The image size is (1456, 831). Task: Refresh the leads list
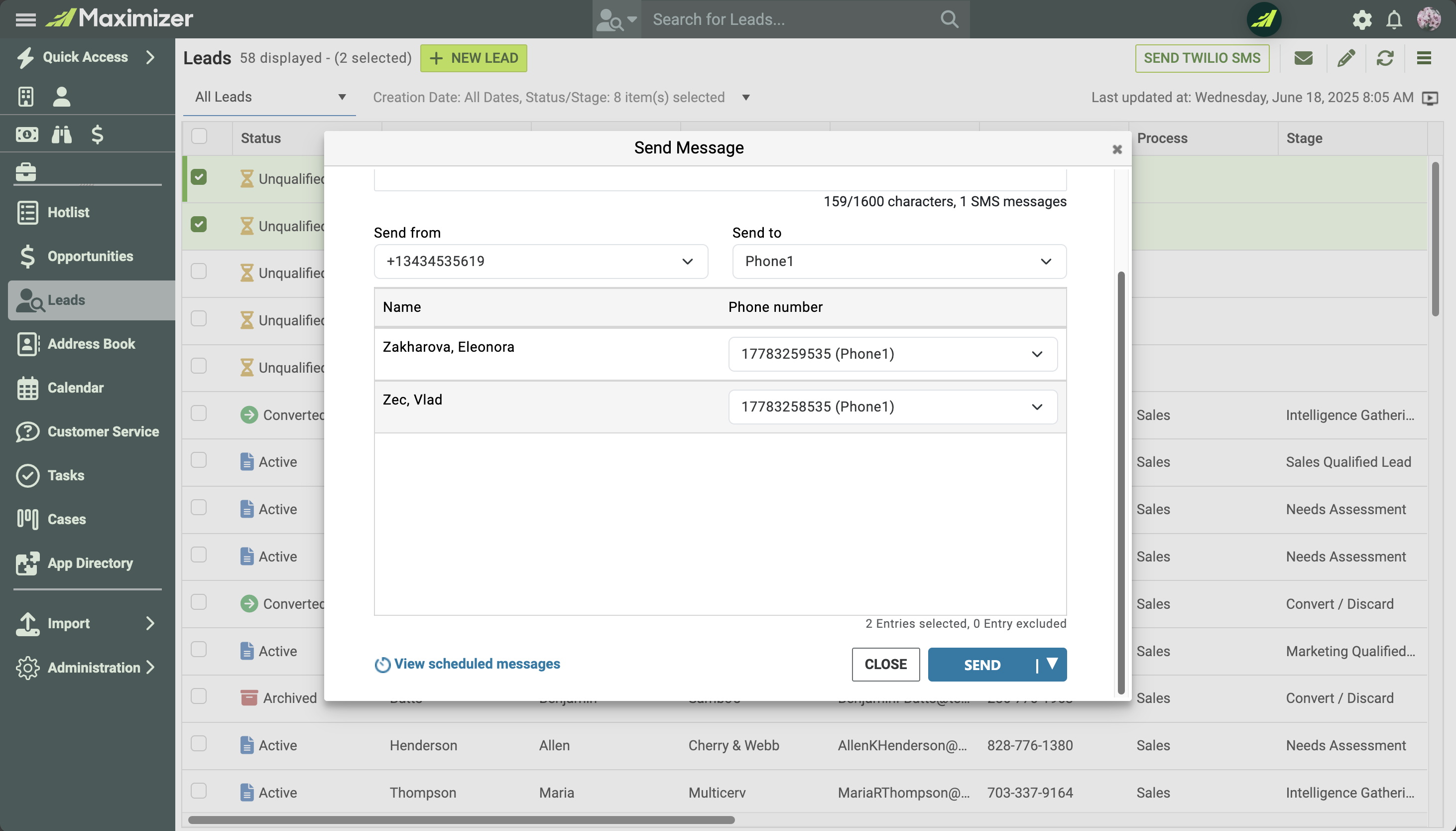1385,58
